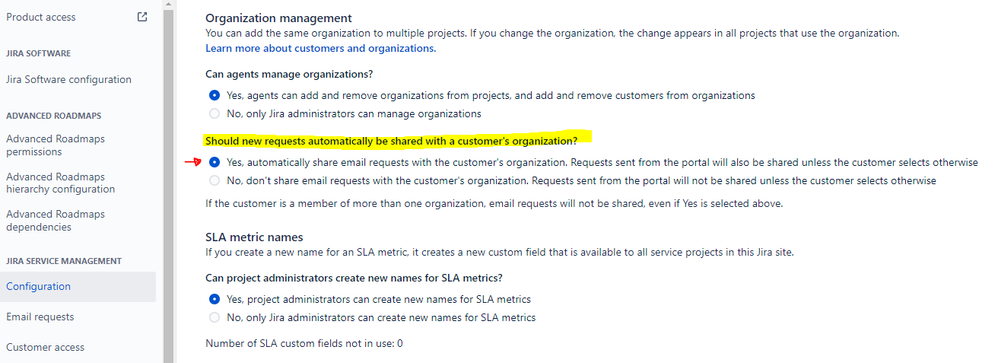
Task: Choose No, only Jira administrators create SLA names
Action: [214, 317]
